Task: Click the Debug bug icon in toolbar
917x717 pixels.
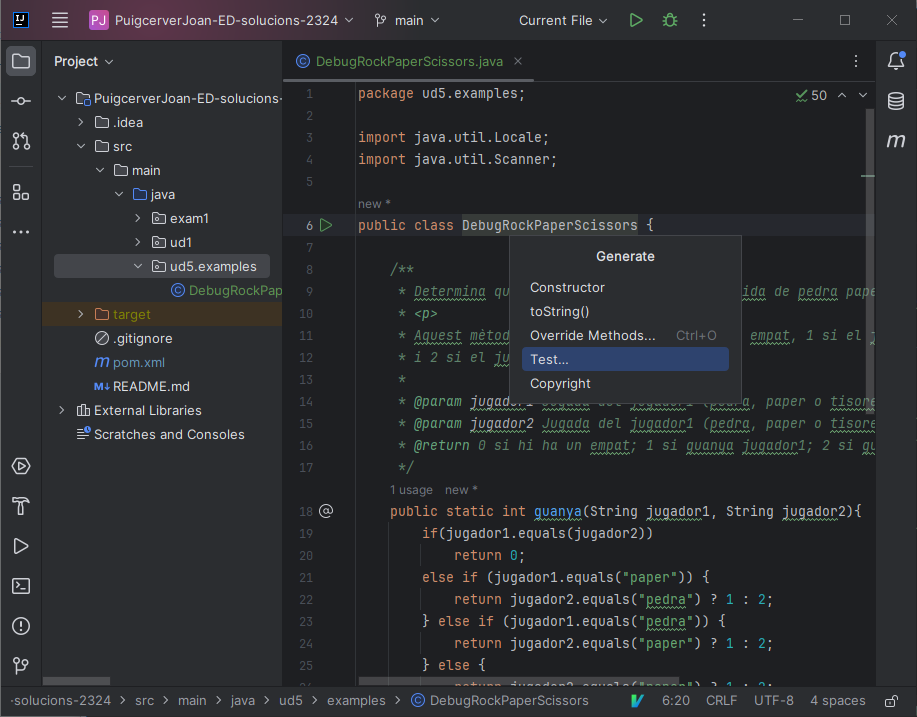Action: click(670, 20)
